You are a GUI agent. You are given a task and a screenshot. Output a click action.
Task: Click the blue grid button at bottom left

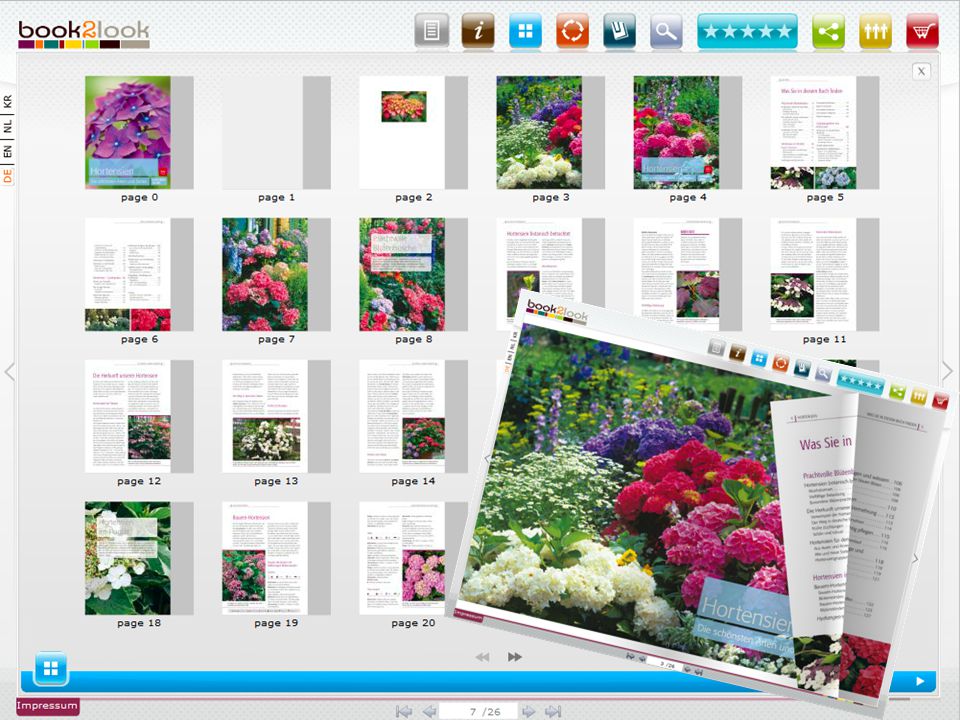coord(51,669)
